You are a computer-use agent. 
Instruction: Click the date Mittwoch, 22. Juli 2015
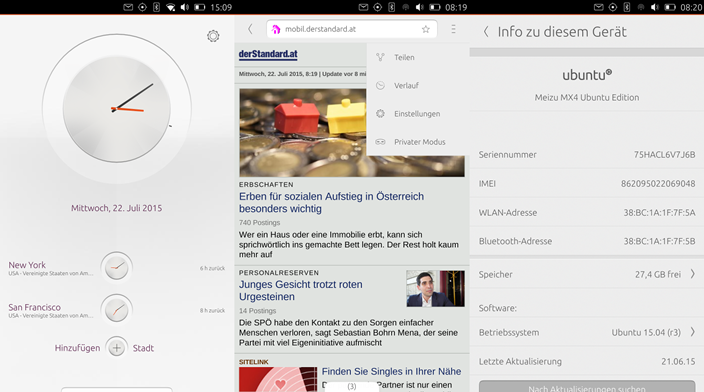pos(116,208)
